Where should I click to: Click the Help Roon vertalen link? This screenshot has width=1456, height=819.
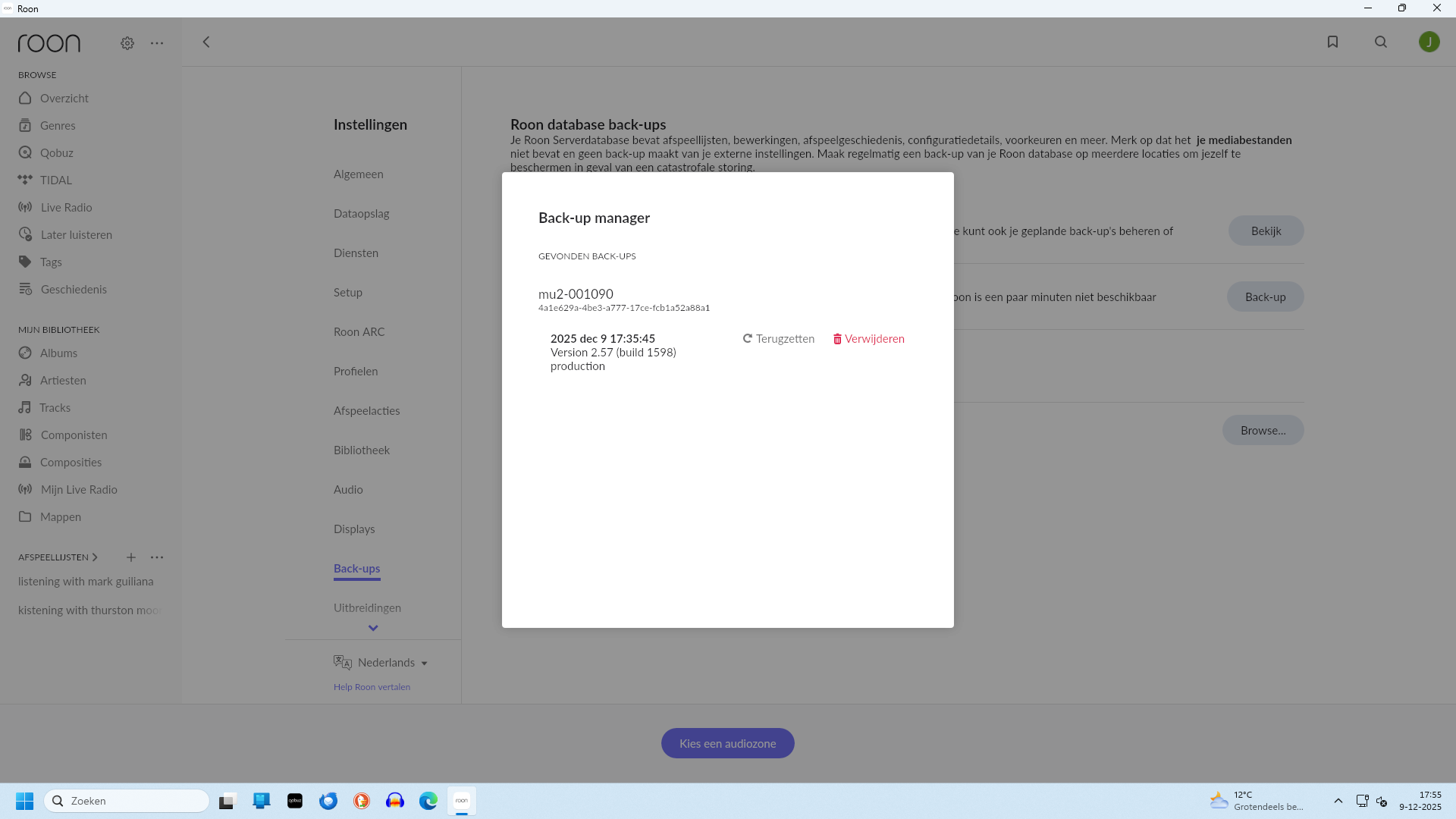(372, 687)
